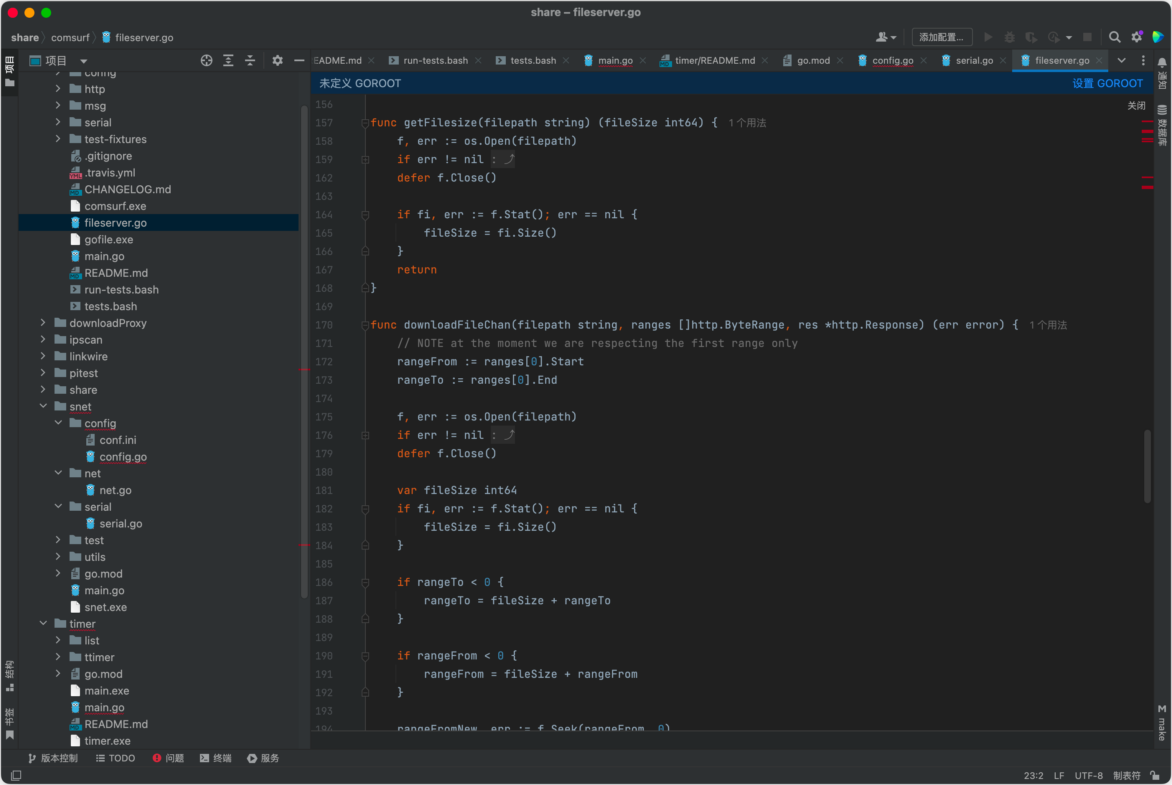Click the LF line separator indicator

[x=1058, y=775]
